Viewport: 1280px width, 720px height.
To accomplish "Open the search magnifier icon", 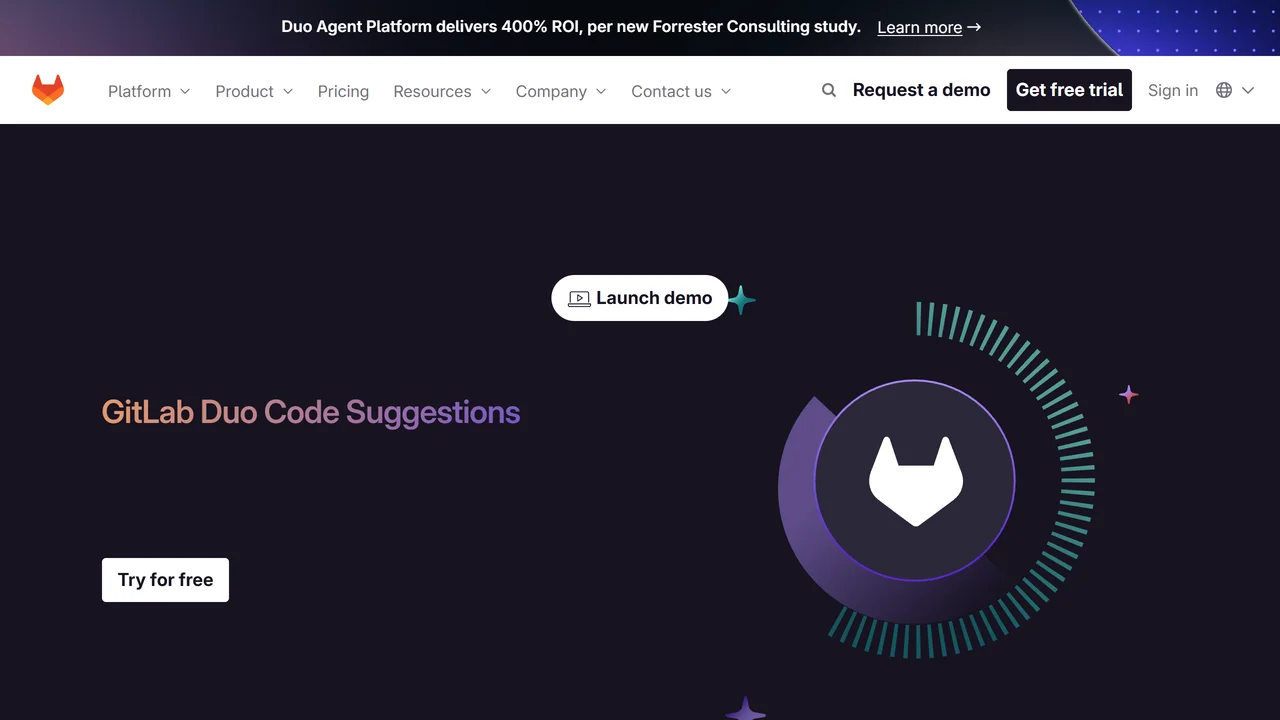I will coord(829,90).
